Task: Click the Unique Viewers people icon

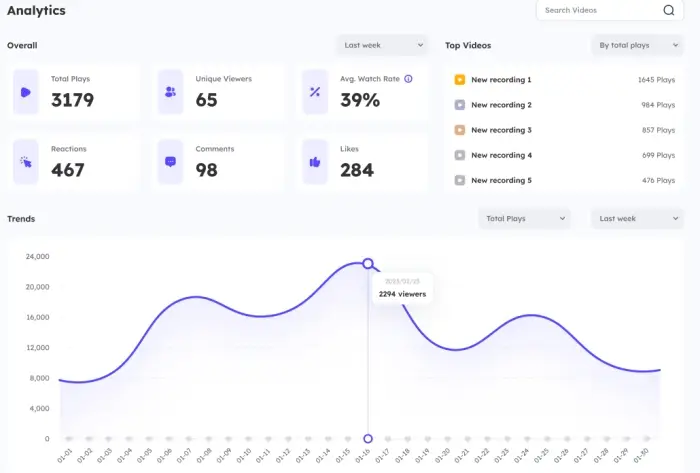Action: 170,92
